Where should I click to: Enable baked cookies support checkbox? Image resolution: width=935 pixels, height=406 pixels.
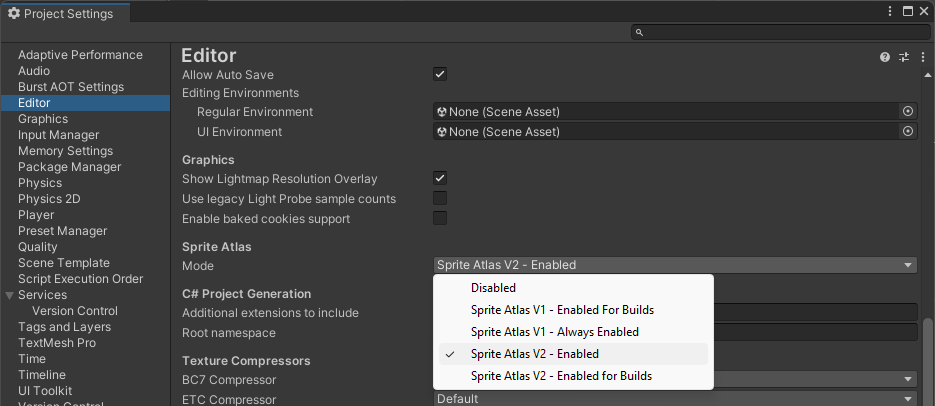(440, 219)
